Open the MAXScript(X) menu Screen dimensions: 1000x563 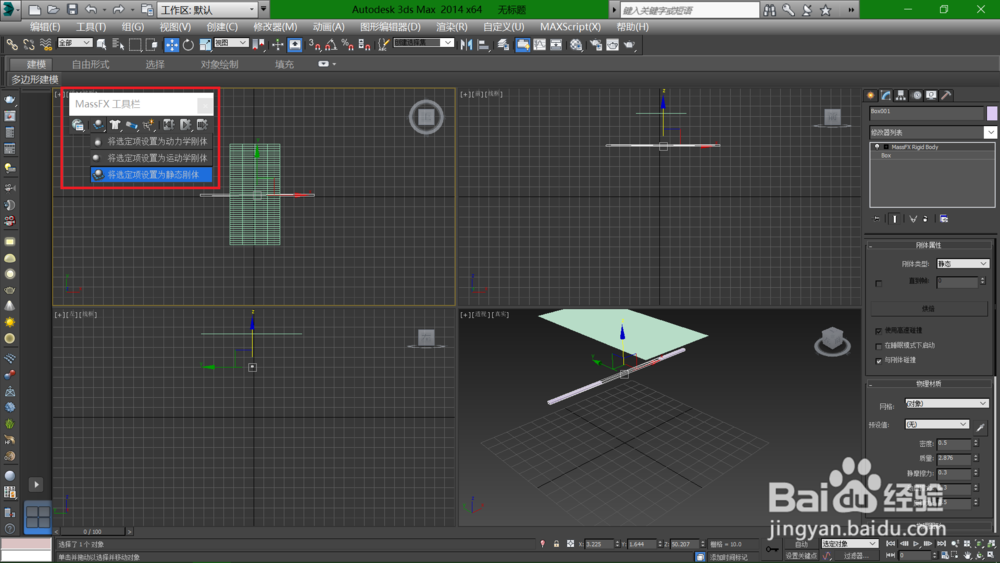[570, 27]
